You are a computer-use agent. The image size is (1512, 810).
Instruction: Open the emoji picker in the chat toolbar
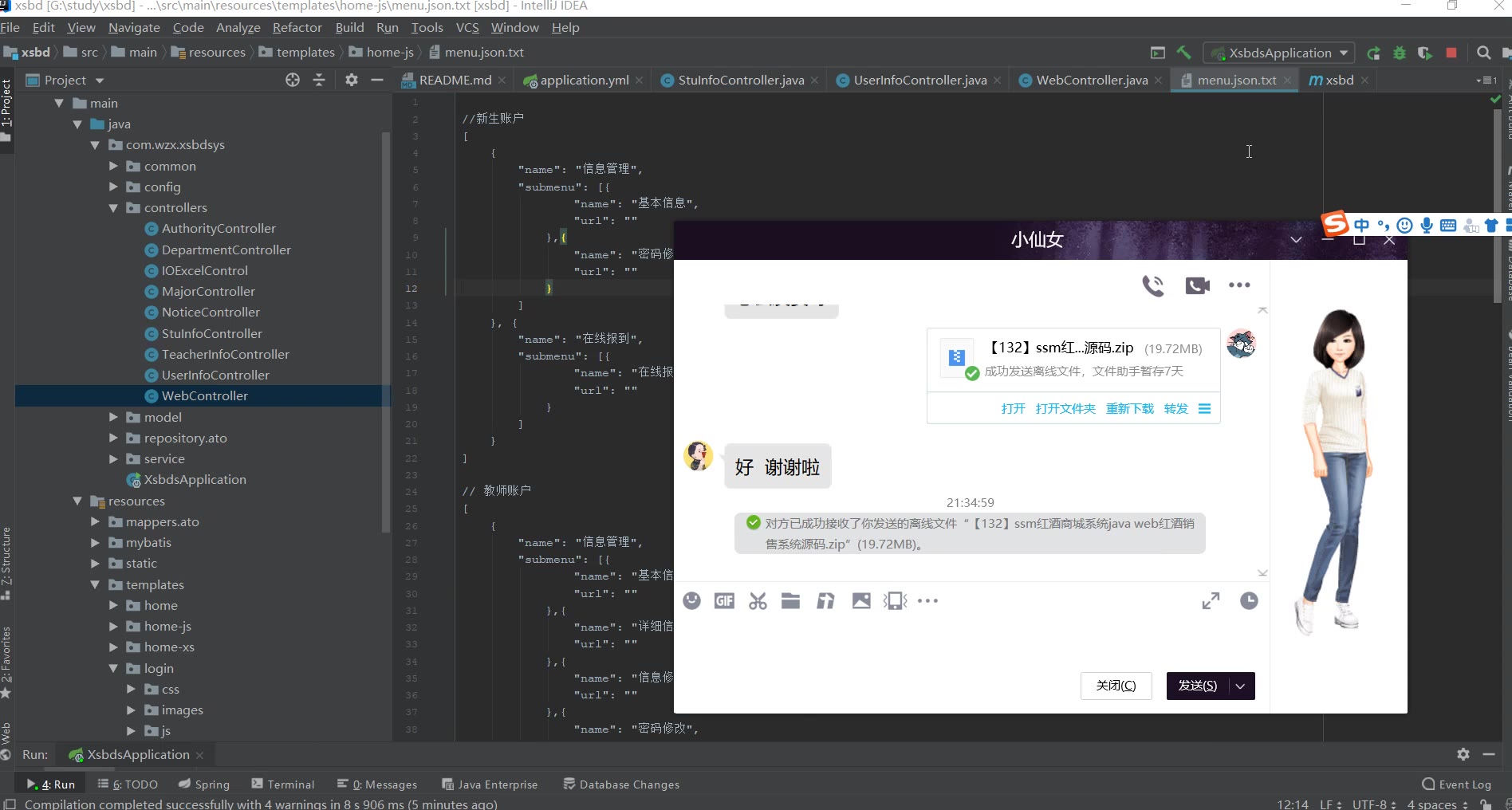click(x=691, y=600)
